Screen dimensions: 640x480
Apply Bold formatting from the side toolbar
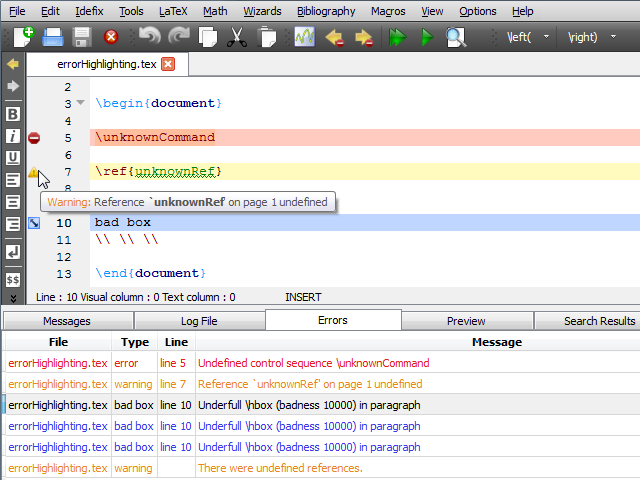coord(13,114)
